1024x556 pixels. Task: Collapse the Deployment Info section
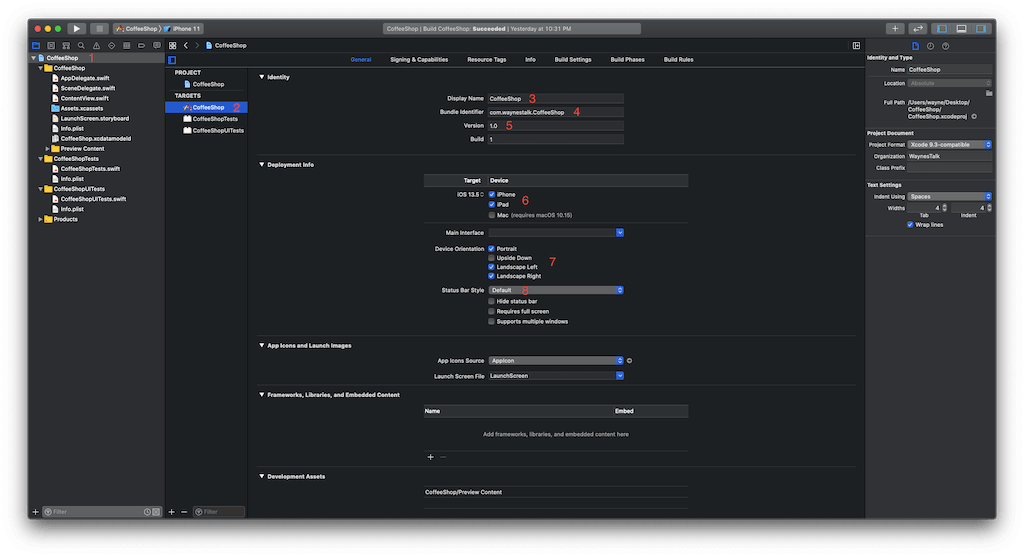[262, 165]
